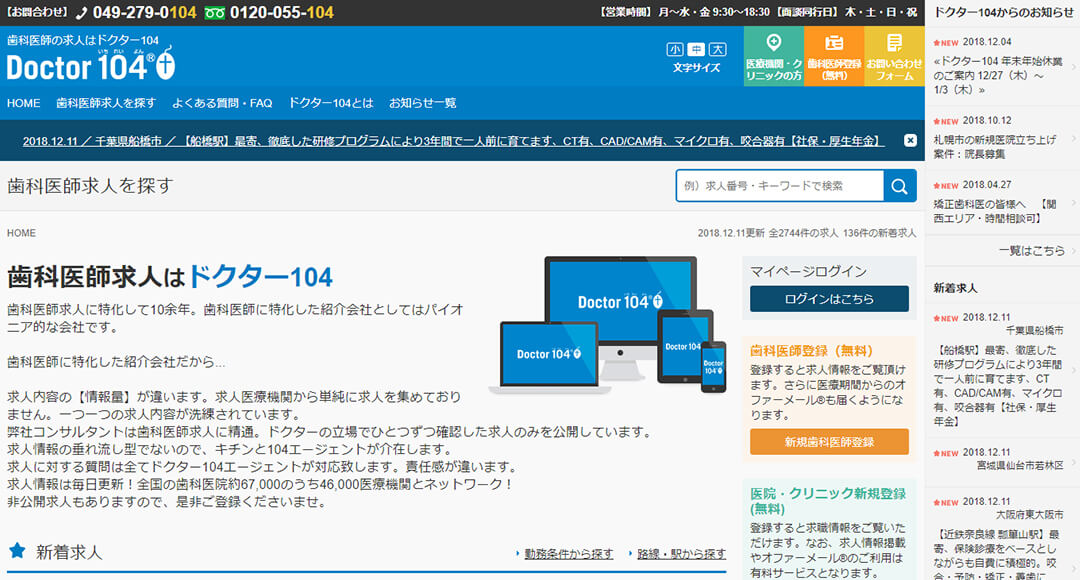The width and height of the screenshot is (1080, 580).
Task: Open お知らせ一覧 menu item
Action: [x=422, y=103]
